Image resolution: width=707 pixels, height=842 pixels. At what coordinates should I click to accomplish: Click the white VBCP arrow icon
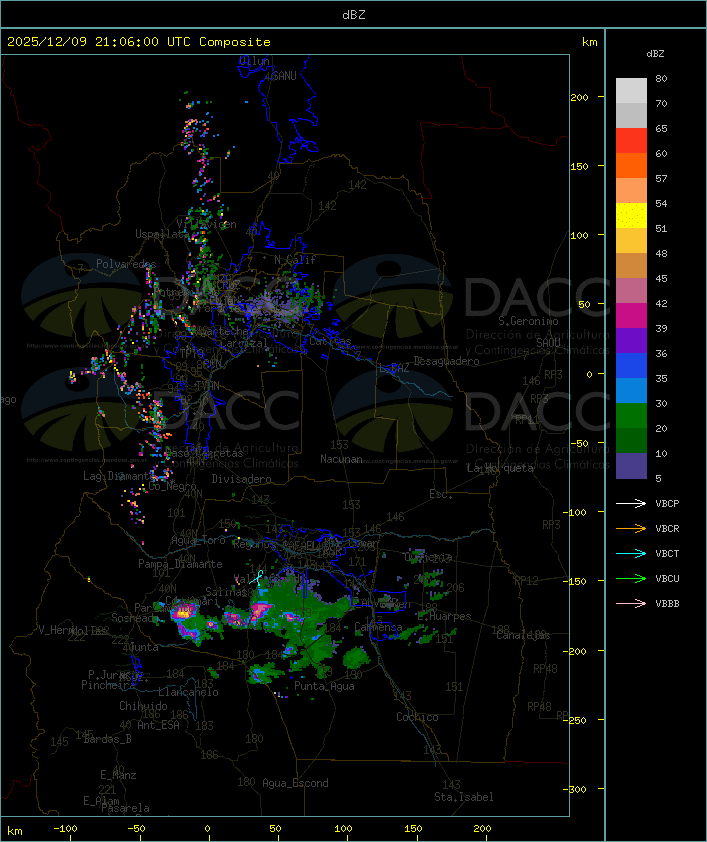(x=631, y=503)
